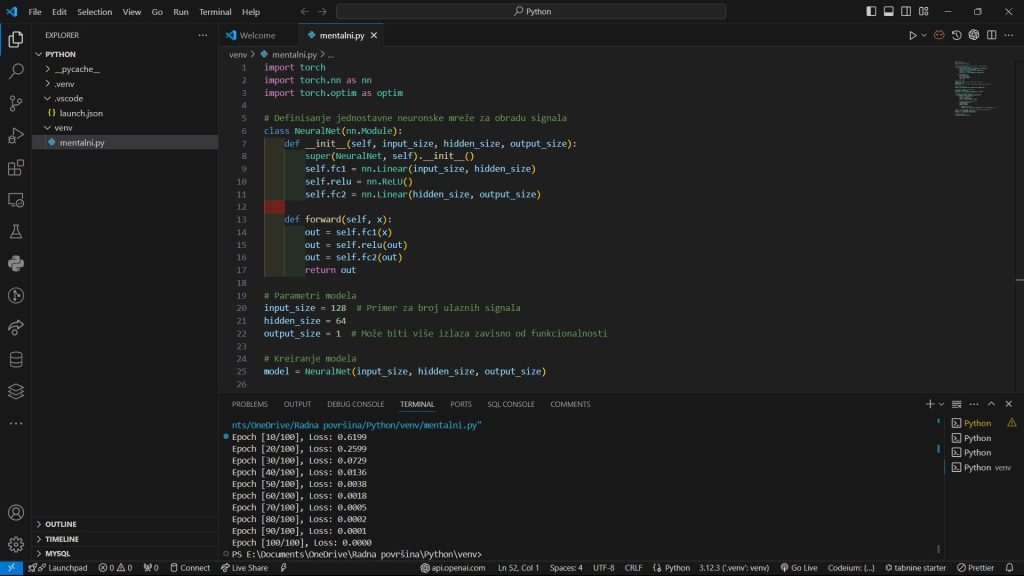
Task: Open the new terminal launch profile dropdown
Action: pyautogui.click(x=941, y=404)
